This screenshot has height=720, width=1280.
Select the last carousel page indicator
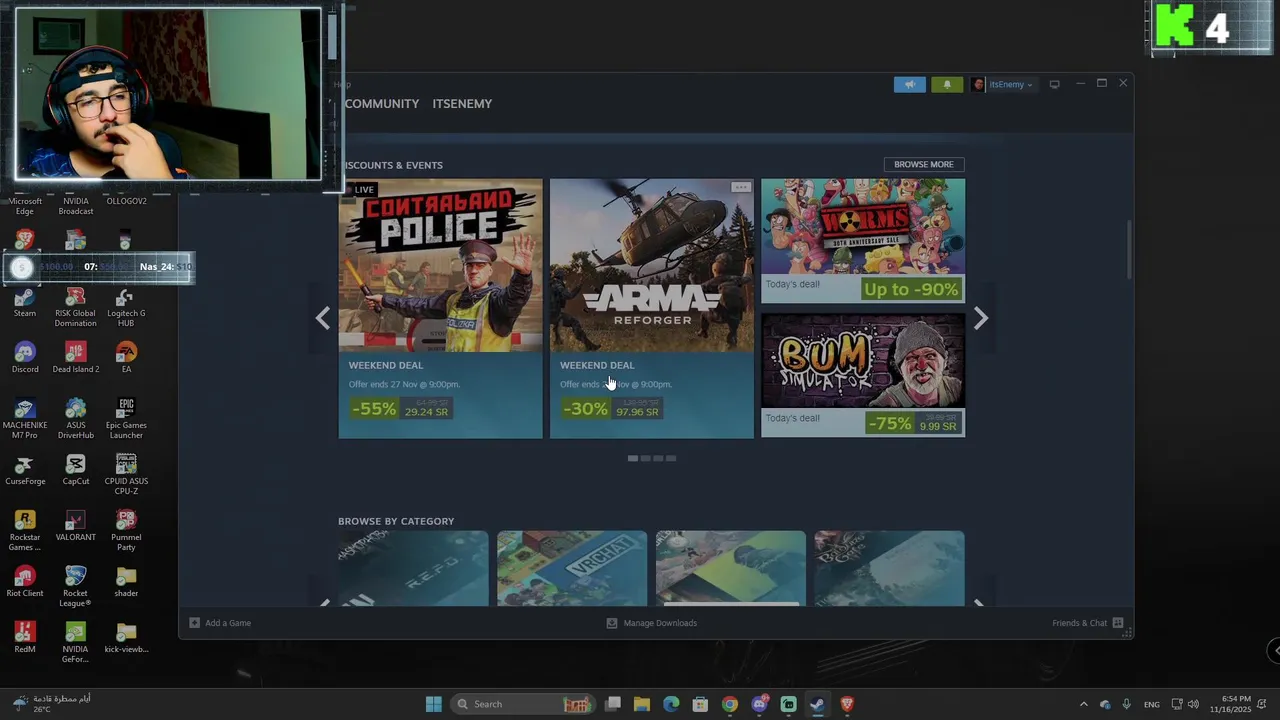coord(671,458)
